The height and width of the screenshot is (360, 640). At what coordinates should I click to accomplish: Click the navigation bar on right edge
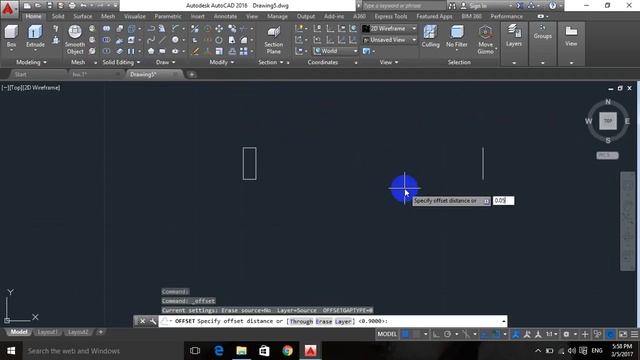coord(628,221)
